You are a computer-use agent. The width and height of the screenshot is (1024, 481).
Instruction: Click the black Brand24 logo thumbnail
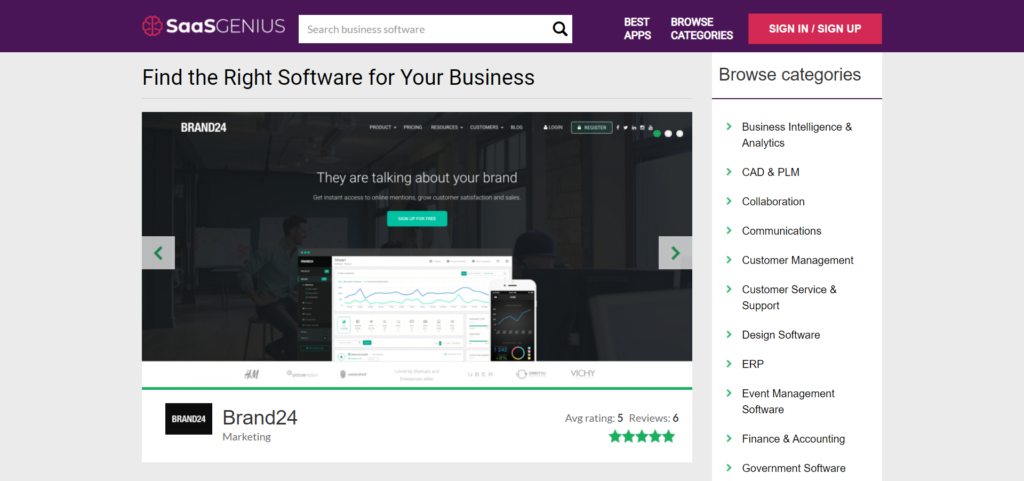pyautogui.click(x=188, y=418)
